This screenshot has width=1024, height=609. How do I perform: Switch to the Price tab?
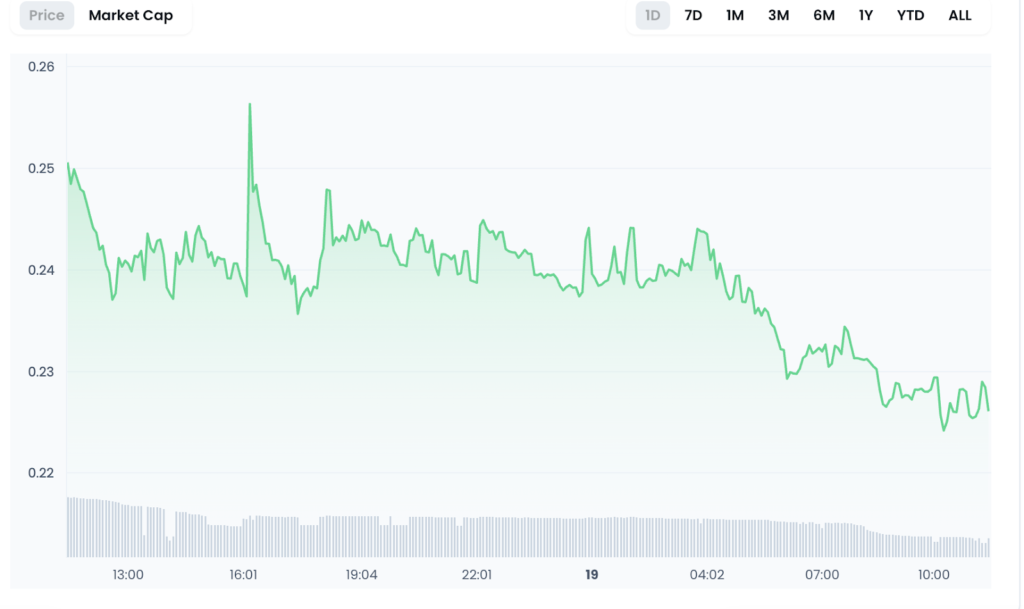(47, 16)
